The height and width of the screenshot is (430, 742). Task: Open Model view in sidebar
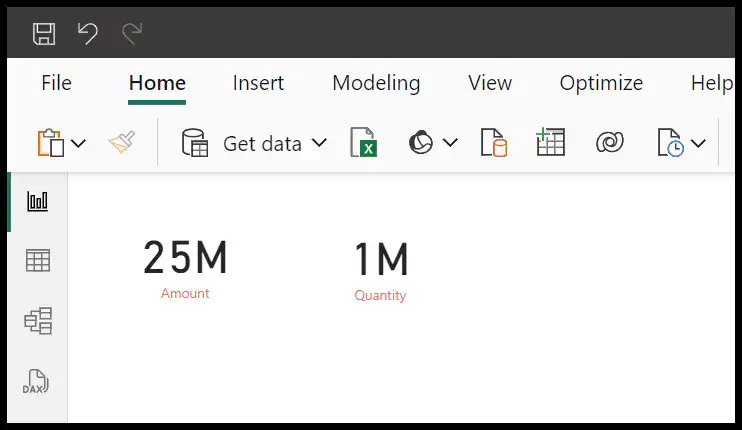(38, 320)
